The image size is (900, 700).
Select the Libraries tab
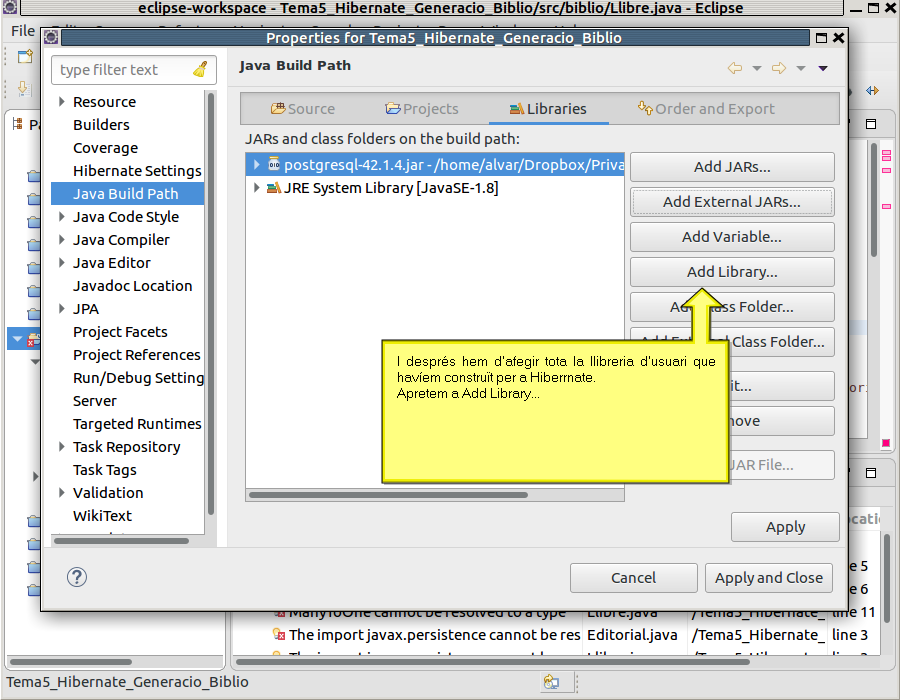pyautogui.click(x=548, y=108)
